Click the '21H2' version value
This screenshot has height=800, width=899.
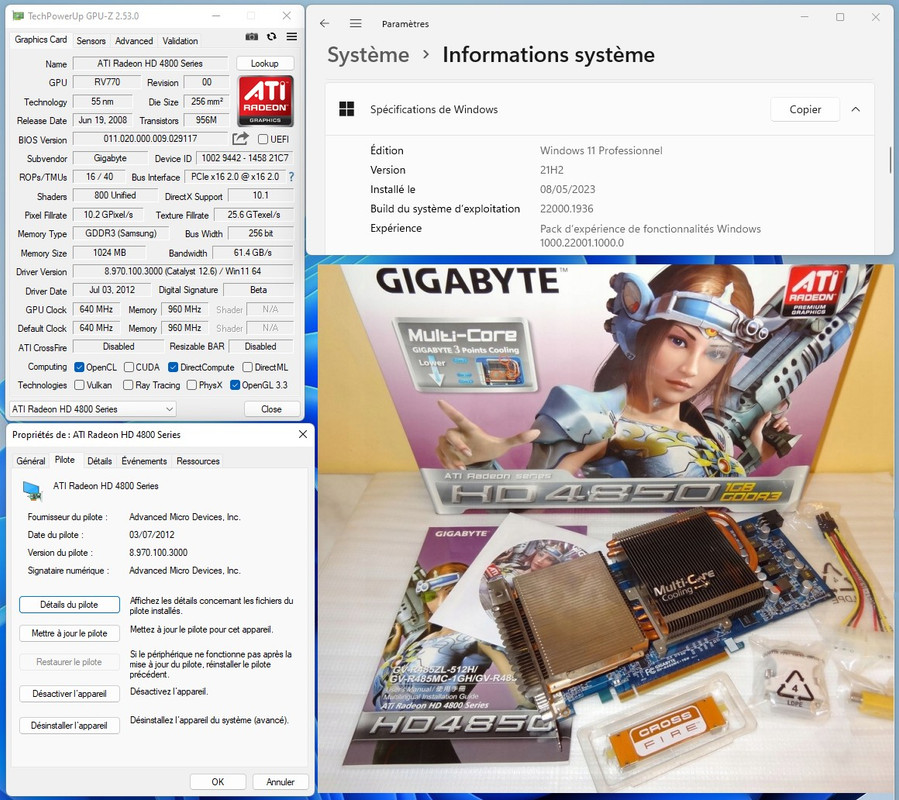(552, 170)
